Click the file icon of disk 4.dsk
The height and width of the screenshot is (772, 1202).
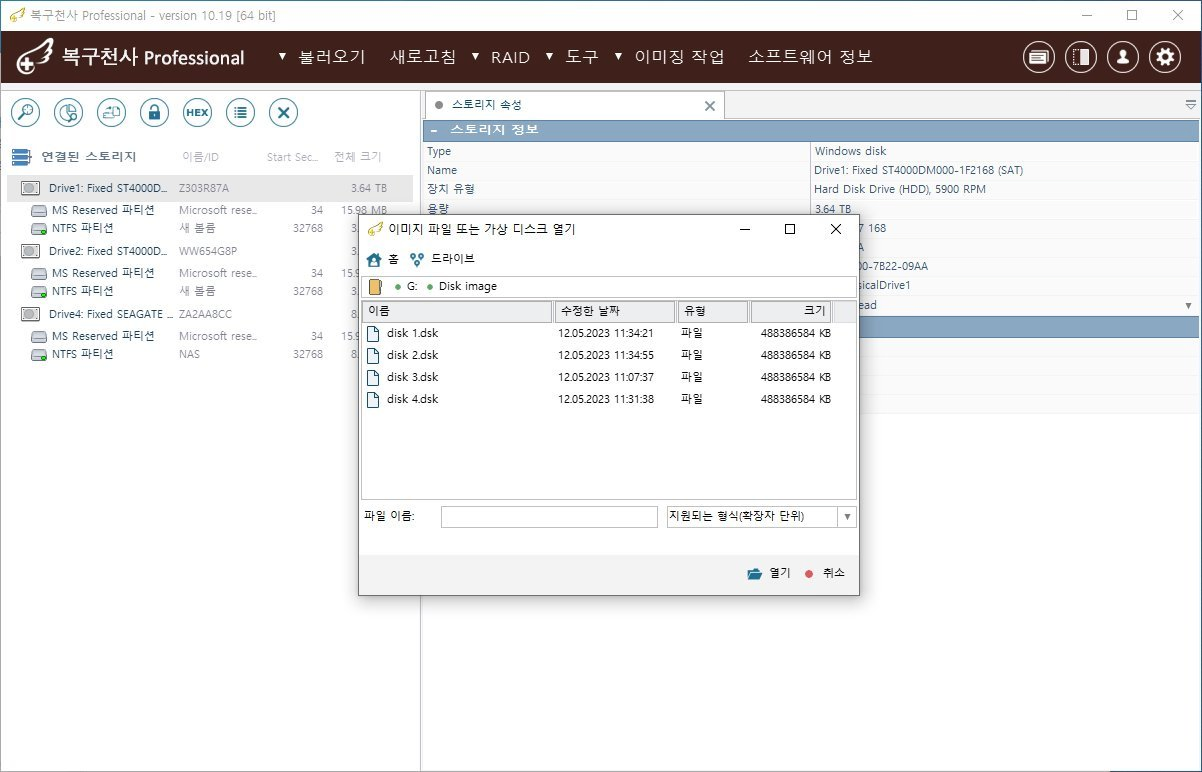coord(373,399)
